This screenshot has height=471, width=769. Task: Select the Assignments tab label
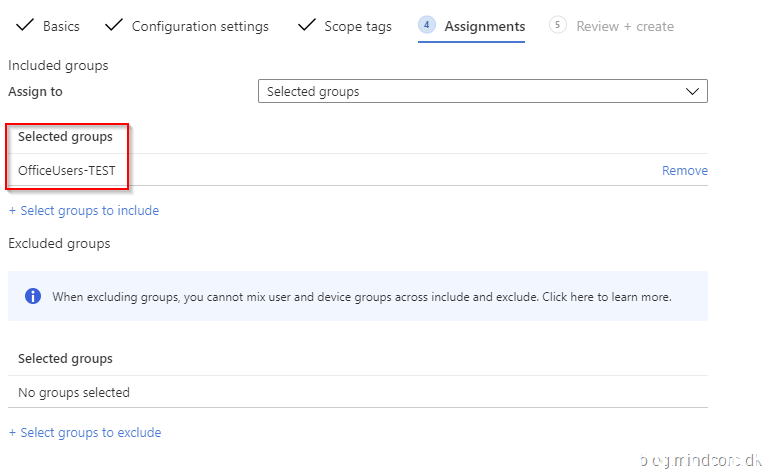point(485,26)
